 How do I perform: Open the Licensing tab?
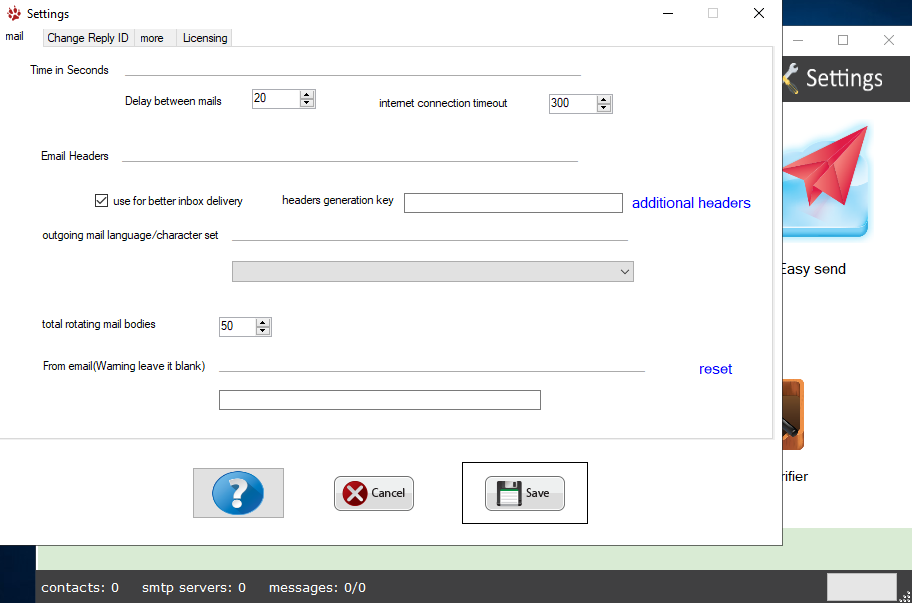(x=205, y=38)
